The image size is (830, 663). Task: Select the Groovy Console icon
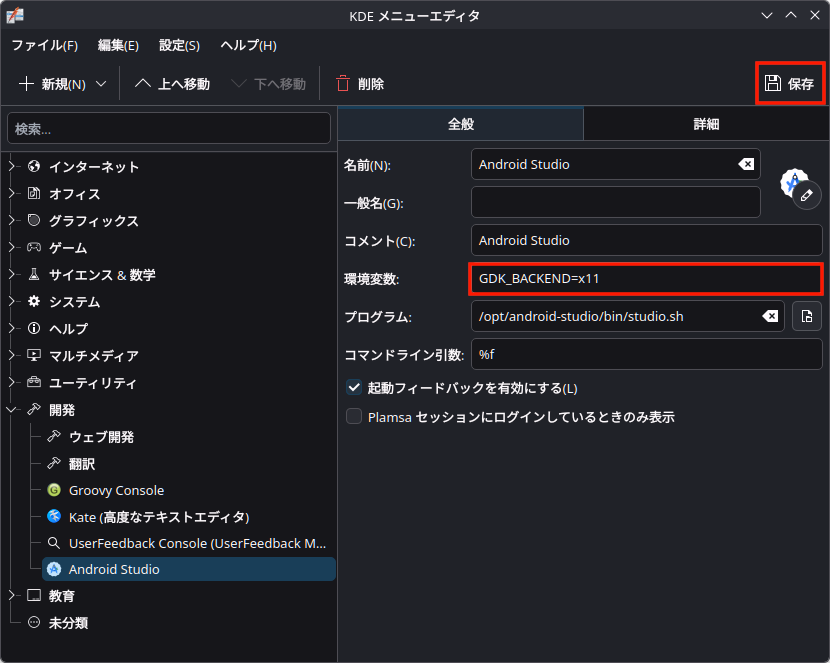point(54,490)
